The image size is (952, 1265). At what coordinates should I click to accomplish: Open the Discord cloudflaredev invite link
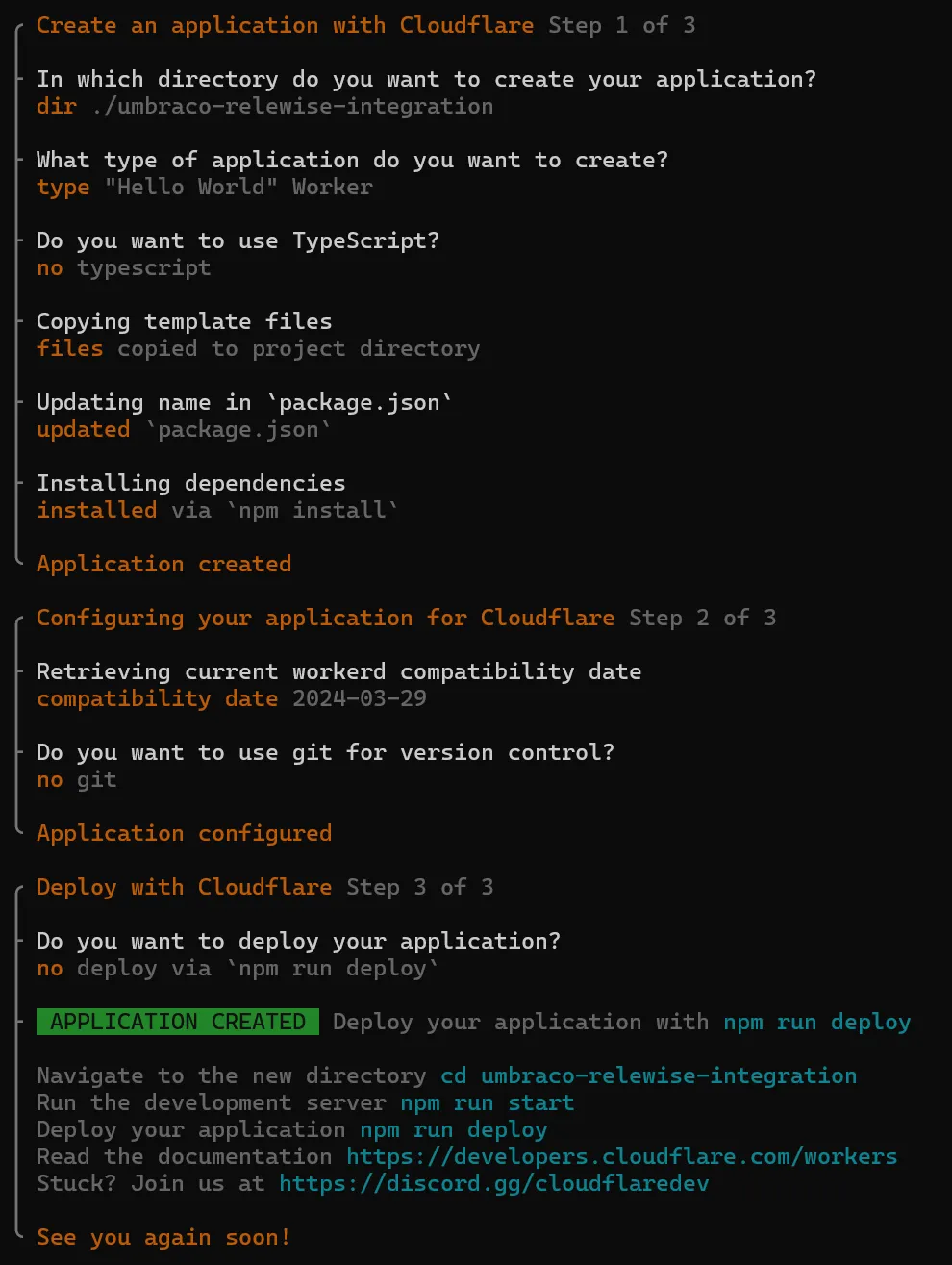tap(493, 1183)
